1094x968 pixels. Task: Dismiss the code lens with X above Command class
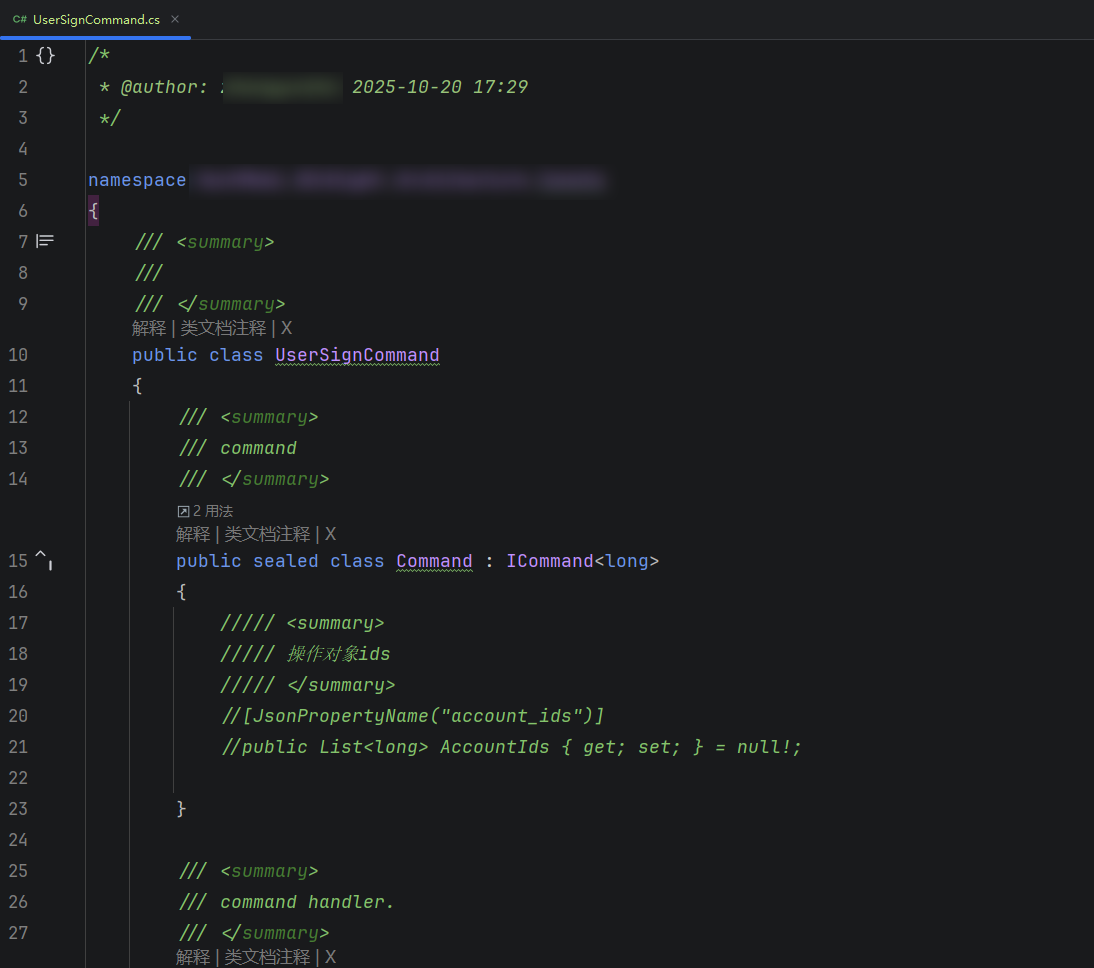330,534
